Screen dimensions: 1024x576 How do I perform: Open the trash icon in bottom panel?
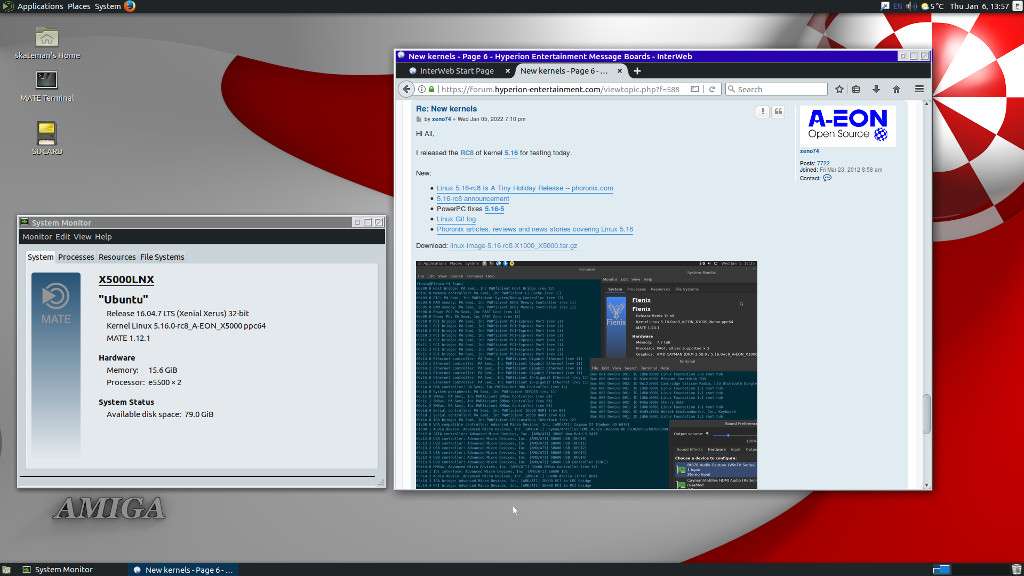[x=1016, y=569]
